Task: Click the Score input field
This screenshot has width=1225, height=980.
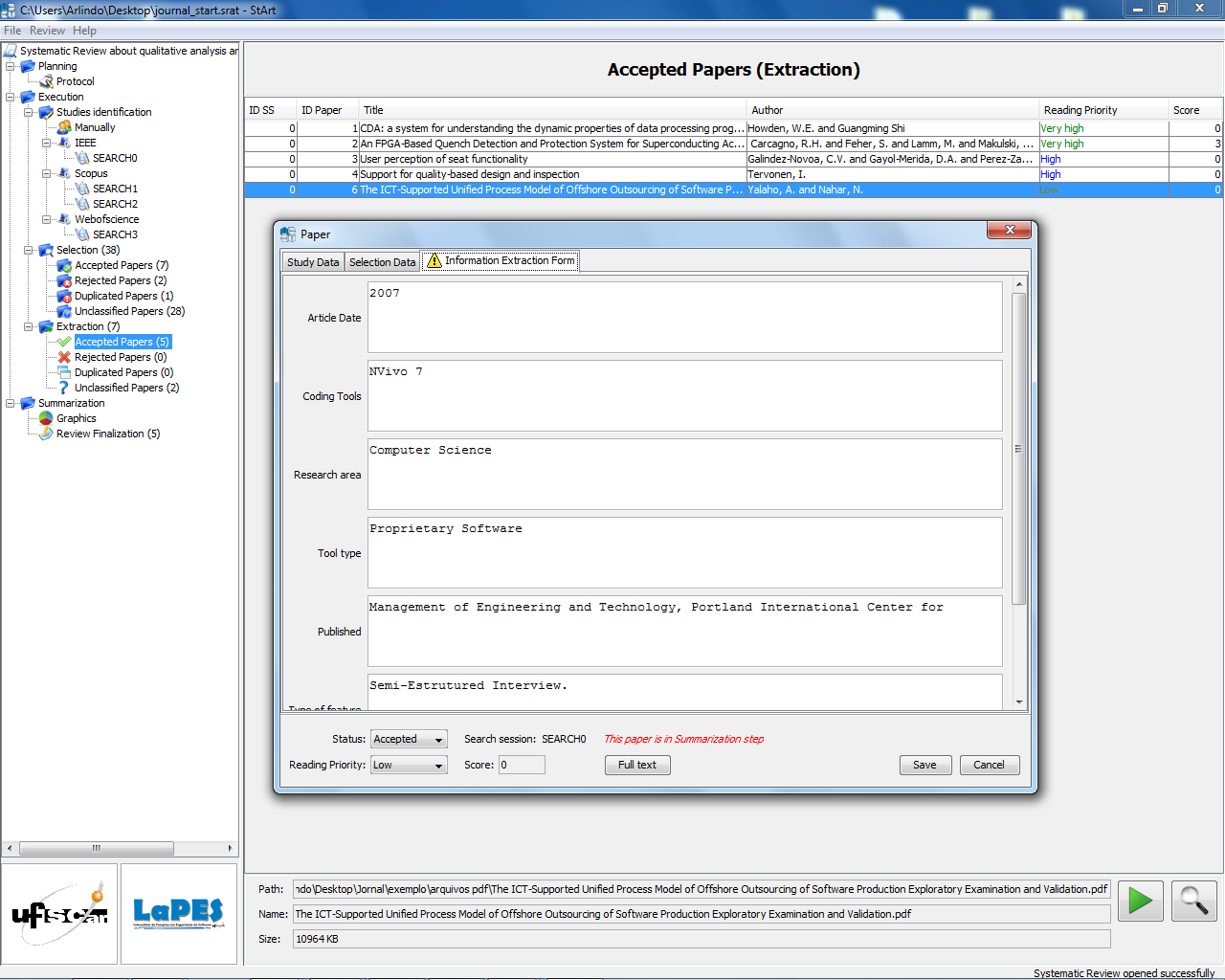Action: pos(522,765)
